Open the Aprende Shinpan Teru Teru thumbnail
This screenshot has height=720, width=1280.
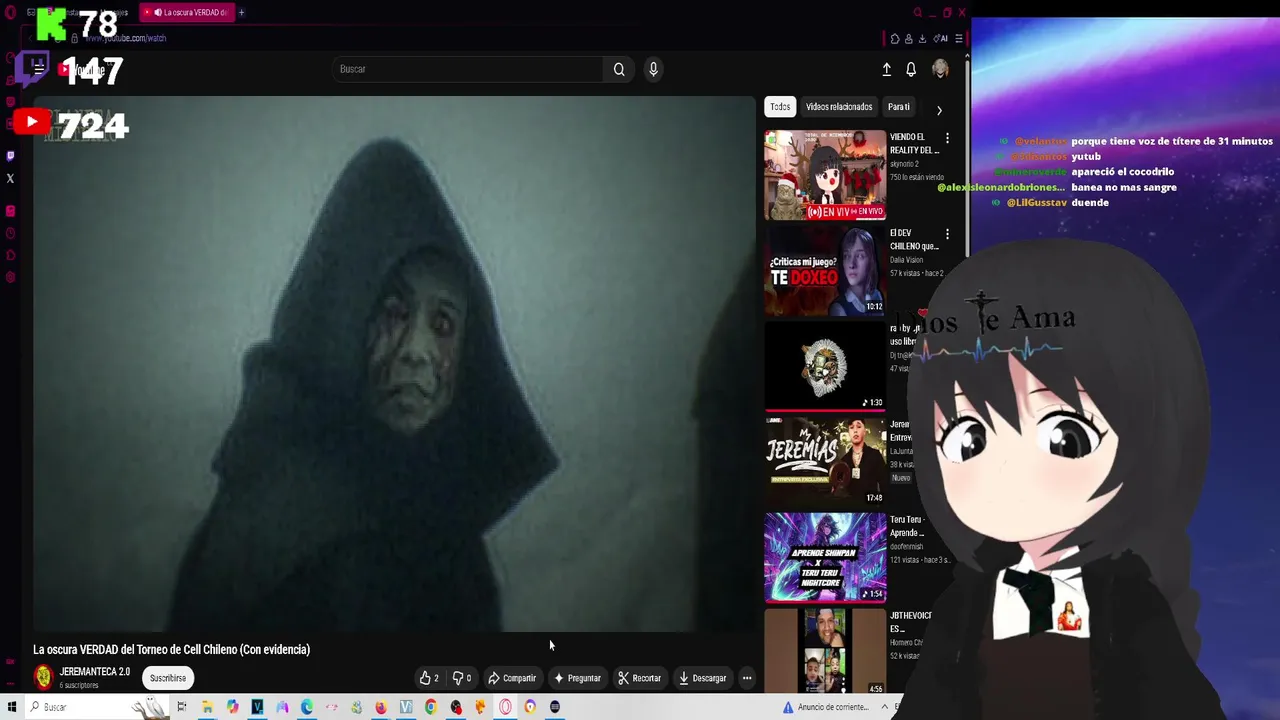click(825, 558)
